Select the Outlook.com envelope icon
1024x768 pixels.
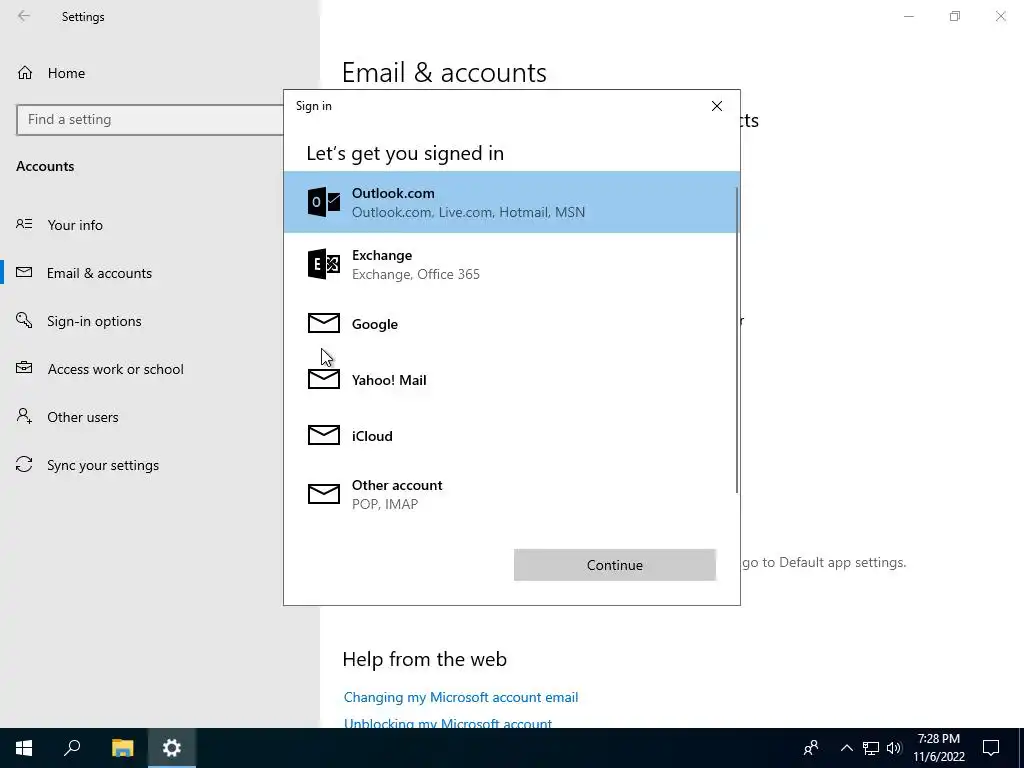[324, 202]
